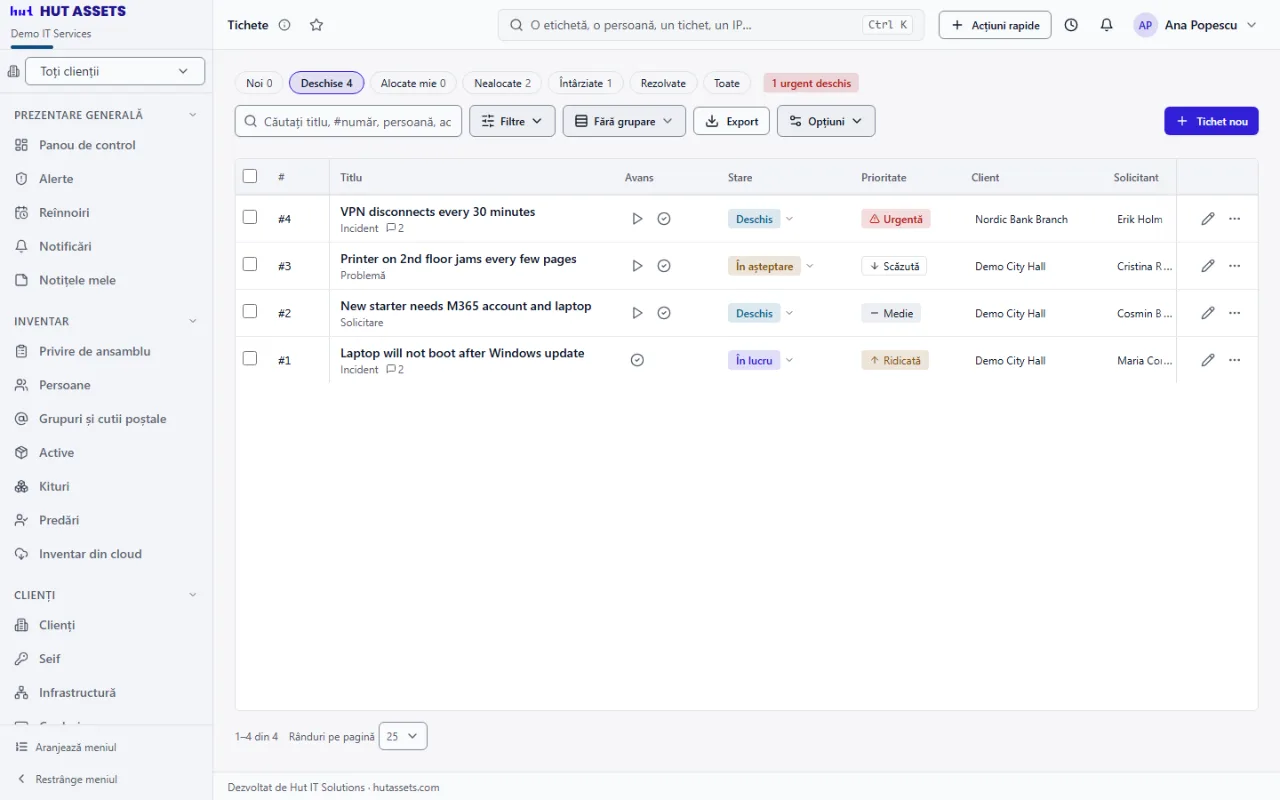1280x800 pixels.
Task: Select the checkbox for ticket #4
Action: pyautogui.click(x=250, y=217)
